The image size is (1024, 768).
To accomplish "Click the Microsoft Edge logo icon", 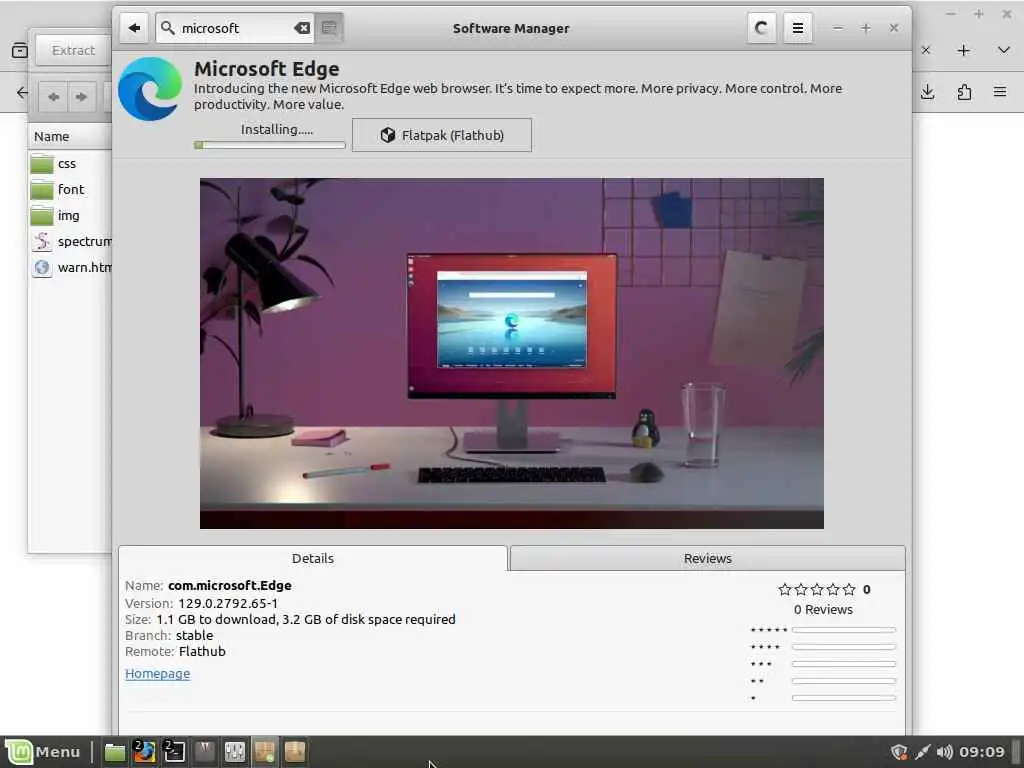I will [150, 89].
